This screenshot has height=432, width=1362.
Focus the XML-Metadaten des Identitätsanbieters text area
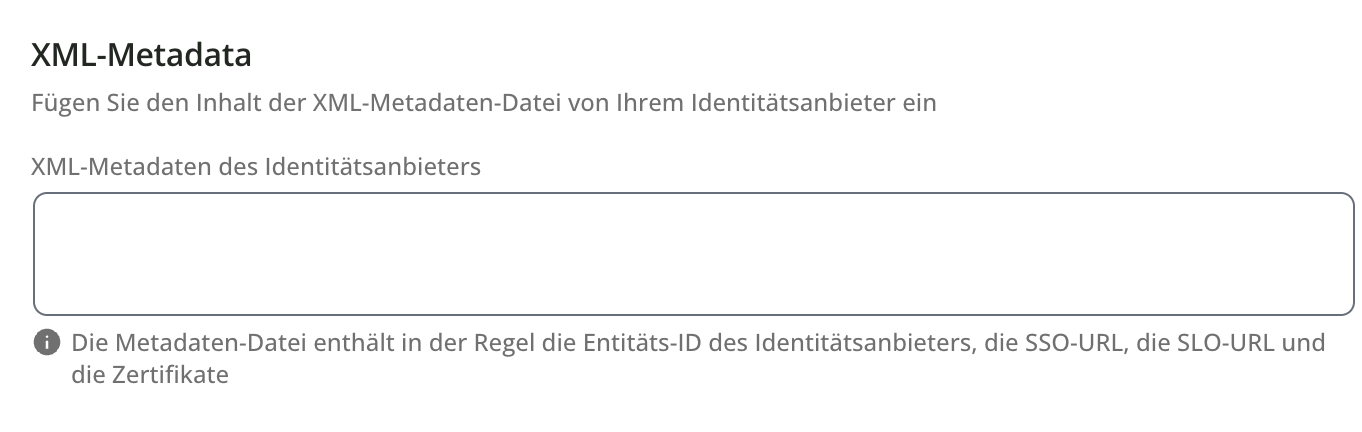point(693,254)
